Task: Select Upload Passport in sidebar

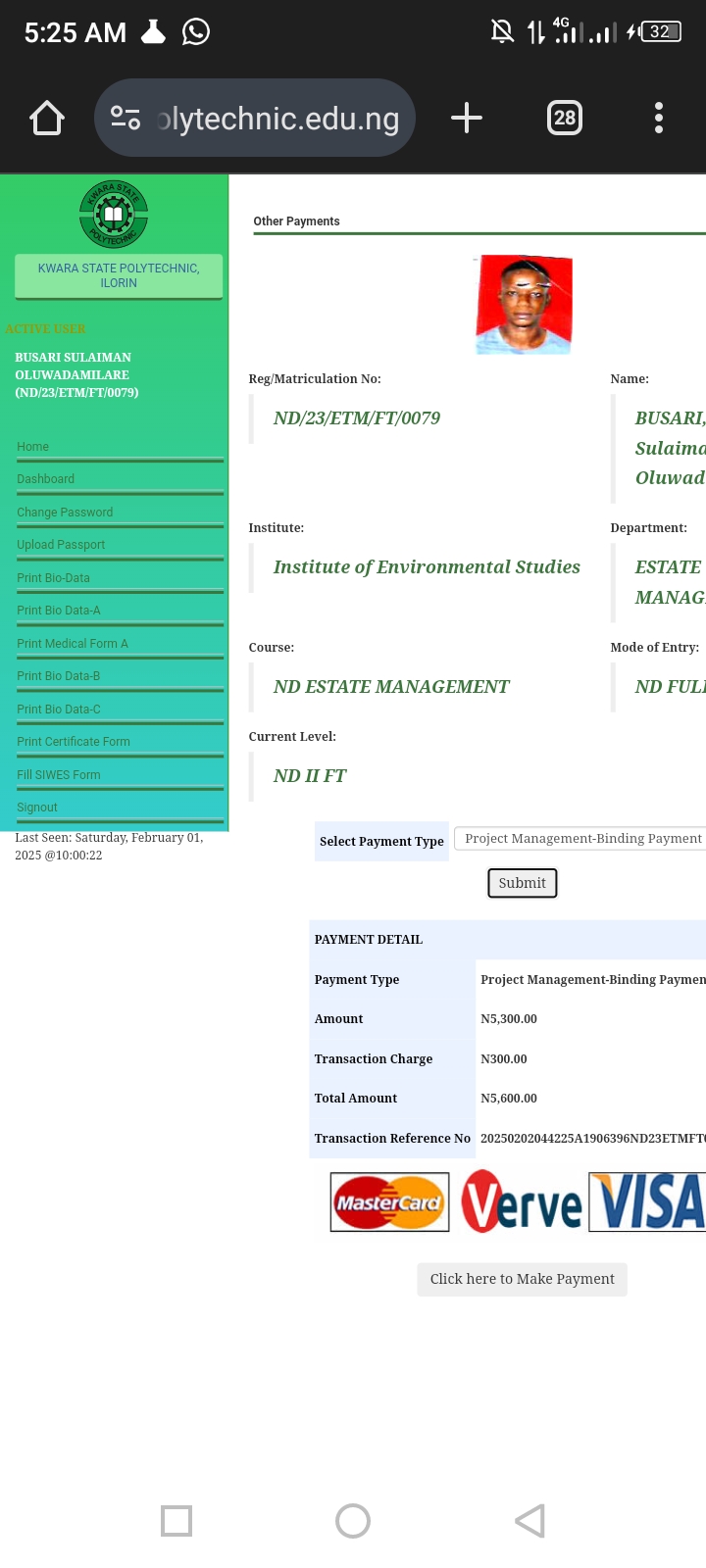Action: point(61,545)
